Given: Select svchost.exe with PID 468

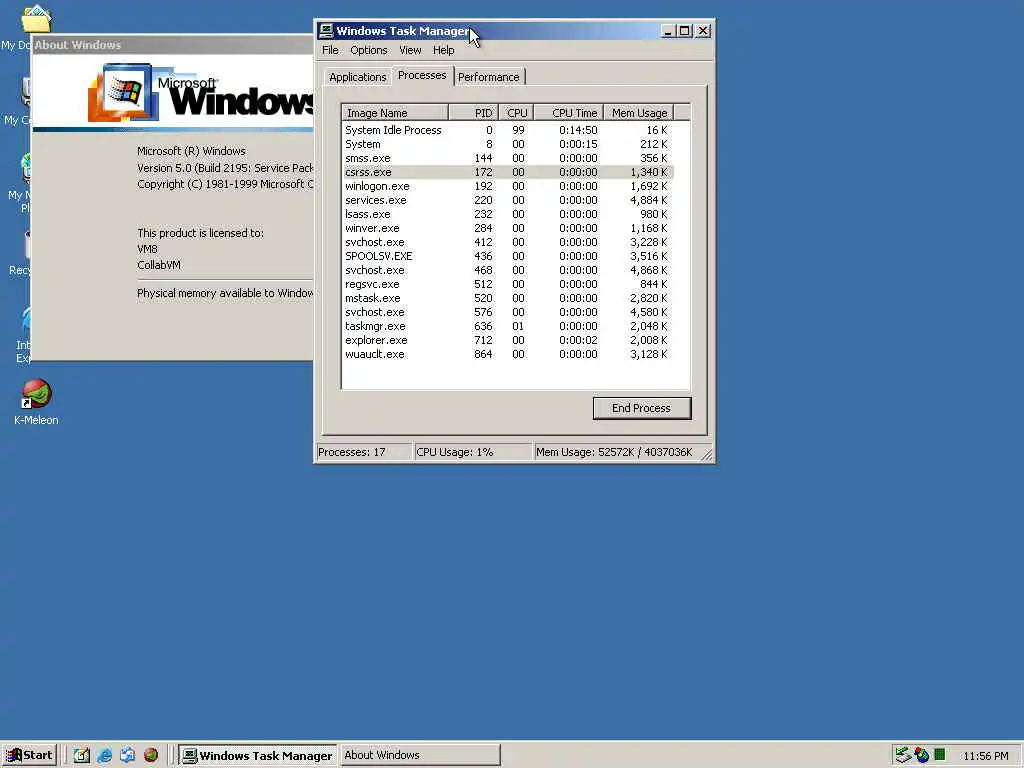Looking at the screenshot, I should point(507,270).
